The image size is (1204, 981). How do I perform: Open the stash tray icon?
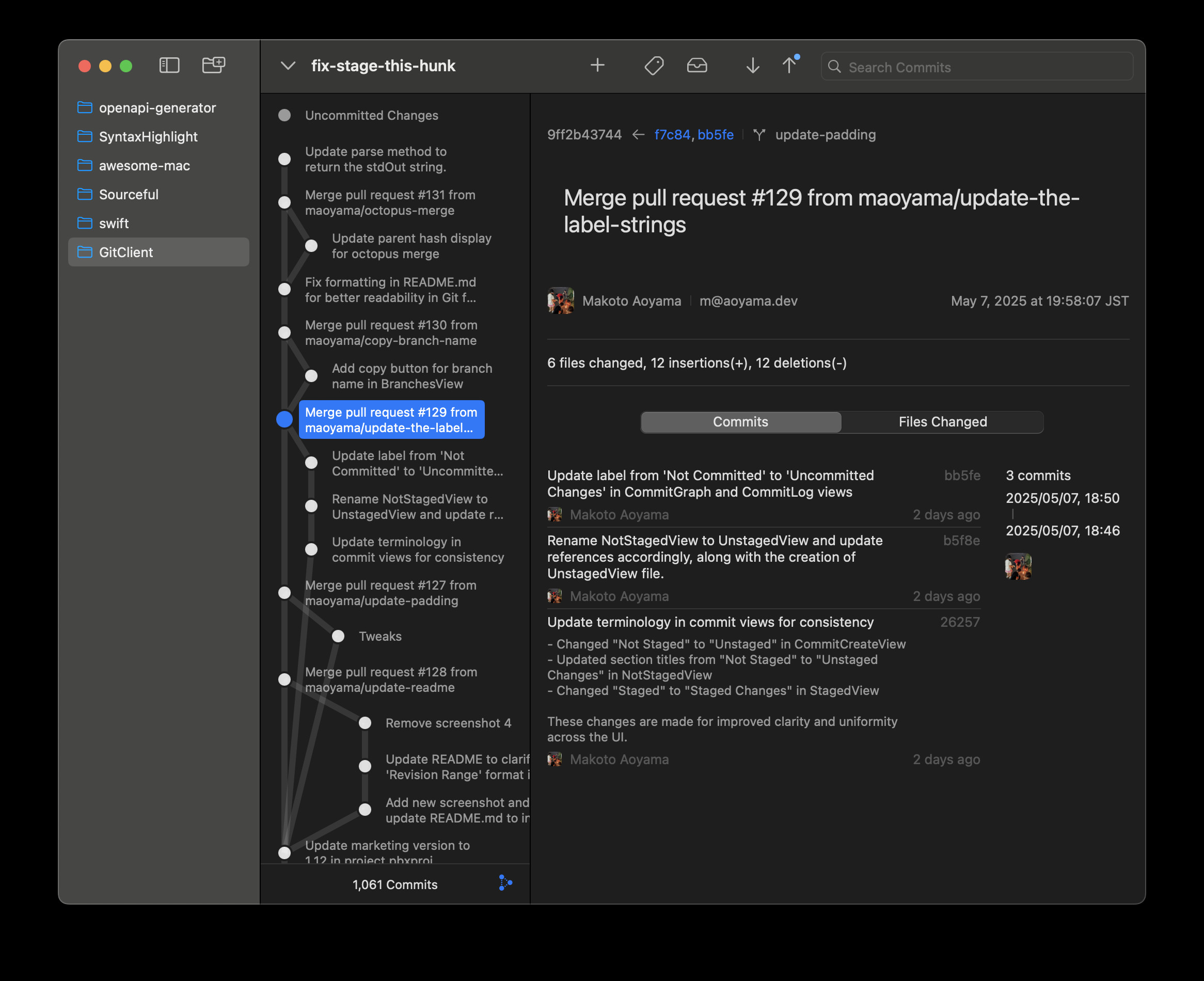point(696,66)
